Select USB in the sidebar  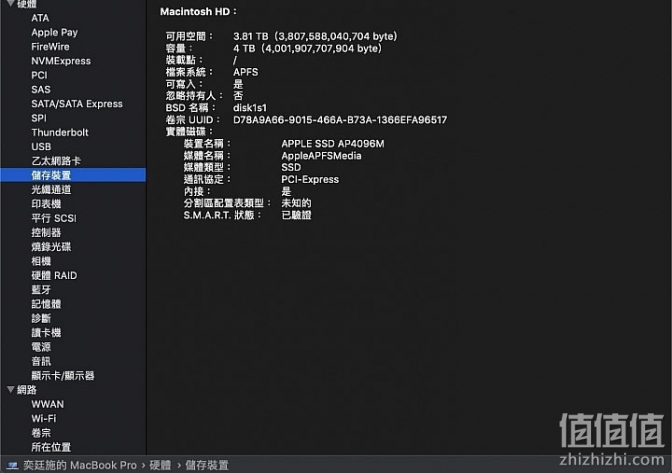tap(41, 147)
